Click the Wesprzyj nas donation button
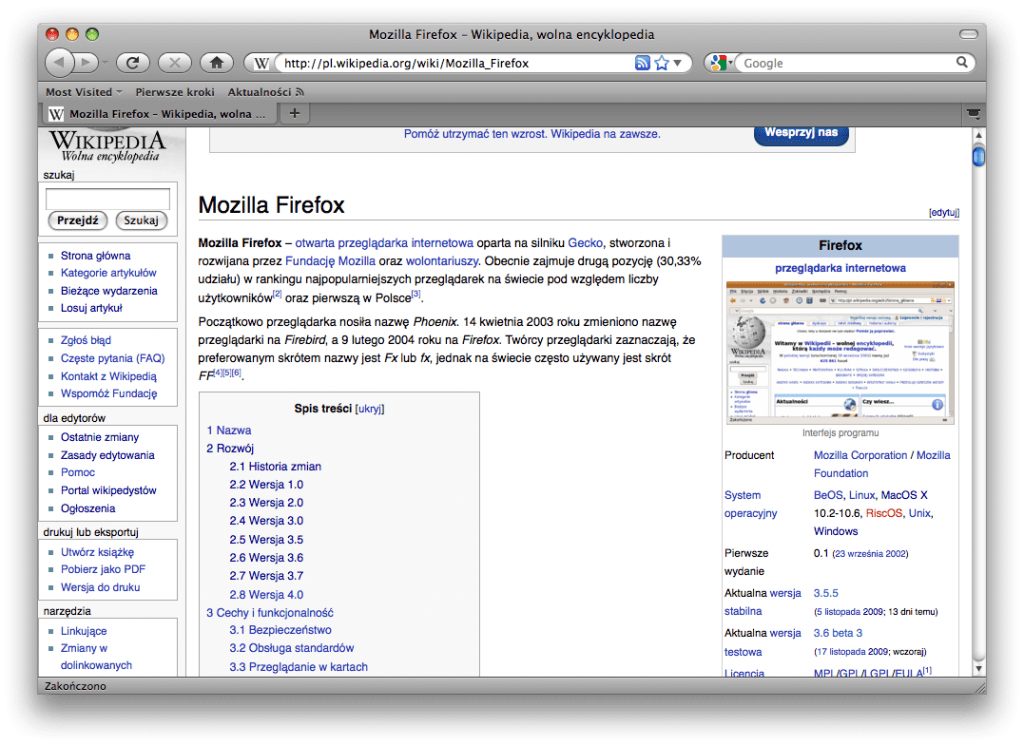The height and width of the screenshot is (746, 1024). coord(801,133)
